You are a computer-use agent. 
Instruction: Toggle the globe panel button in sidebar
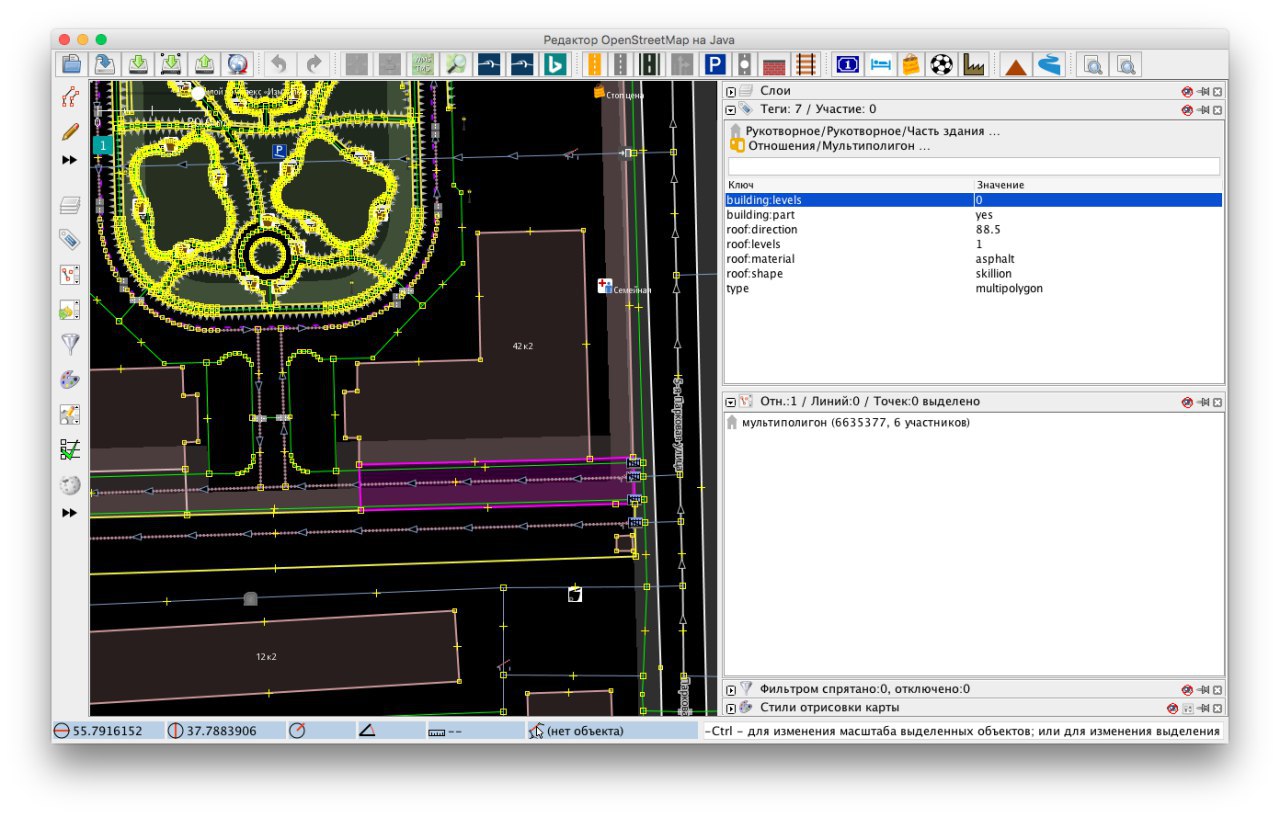click(69, 485)
